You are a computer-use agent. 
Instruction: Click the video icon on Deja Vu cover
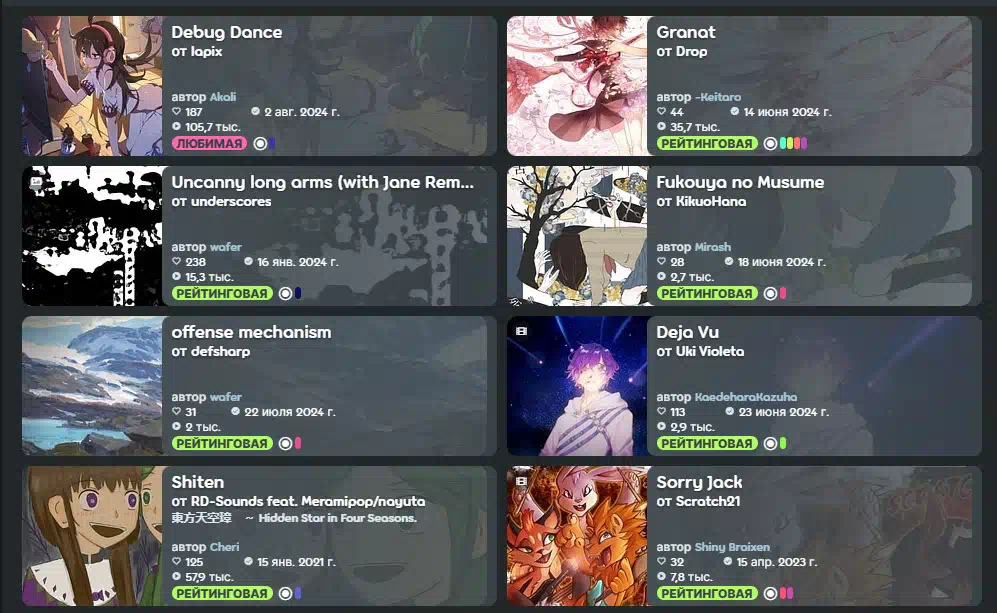(x=521, y=331)
